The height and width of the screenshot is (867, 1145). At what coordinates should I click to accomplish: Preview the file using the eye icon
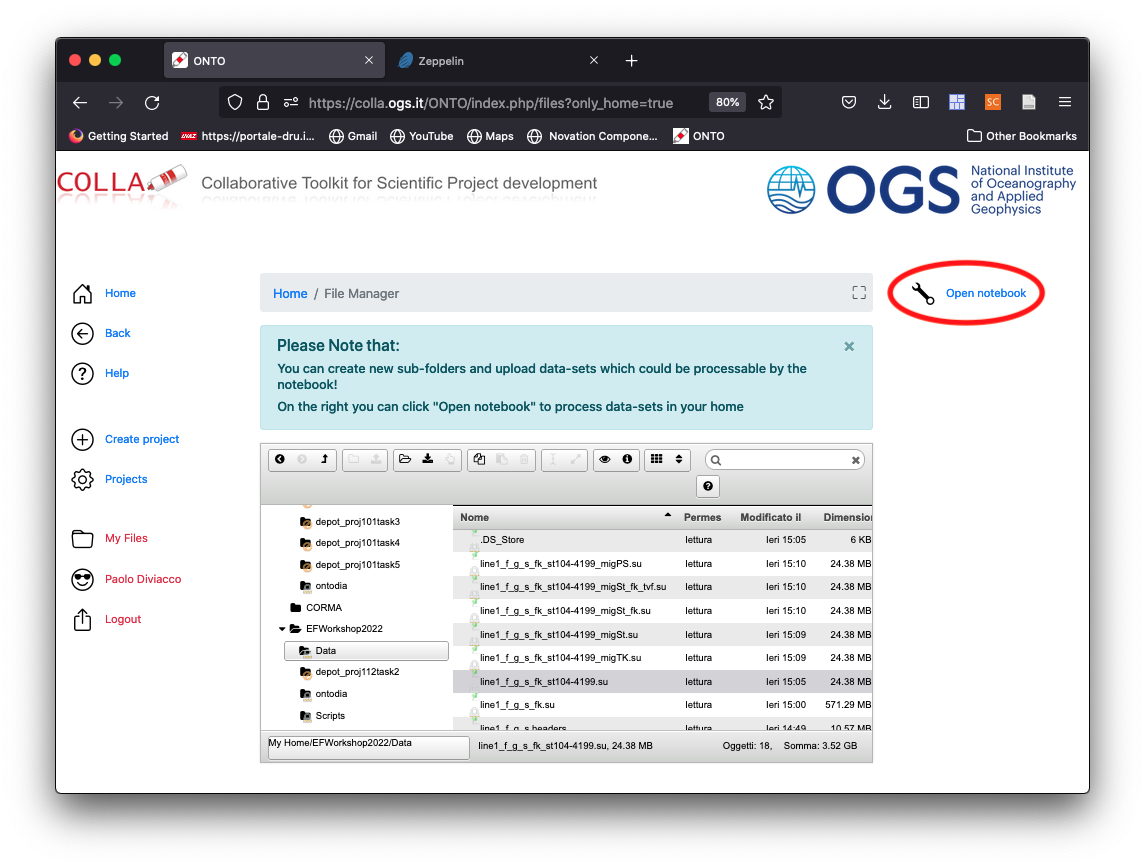point(604,460)
